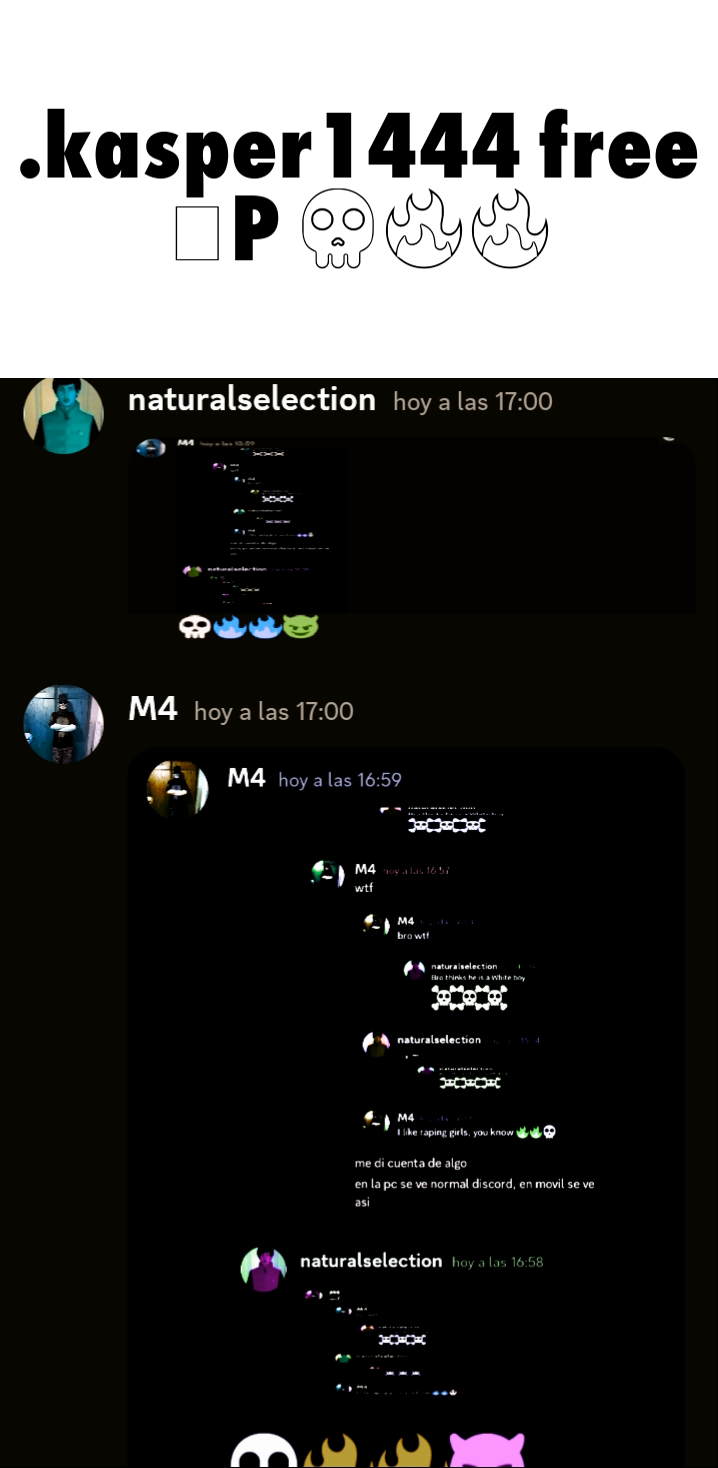Select the first blue fire emoji
The width and height of the screenshot is (718, 1468).
click(229, 628)
